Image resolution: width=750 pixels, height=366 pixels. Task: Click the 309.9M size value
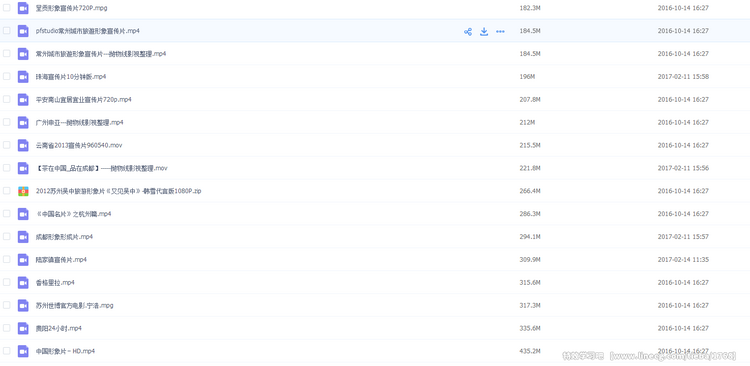529,260
